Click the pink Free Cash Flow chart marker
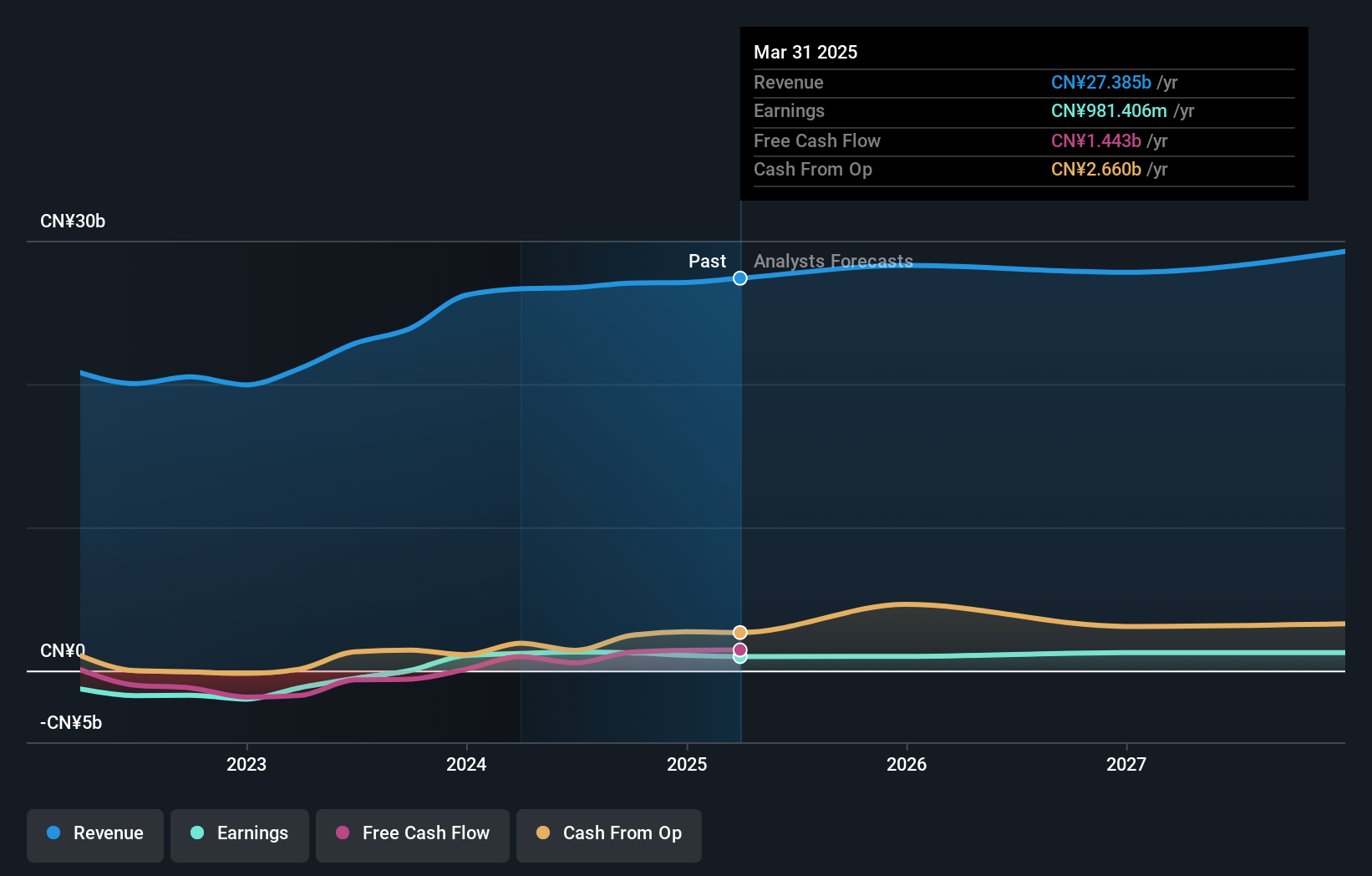The image size is (1372, 876). (739, 649)
